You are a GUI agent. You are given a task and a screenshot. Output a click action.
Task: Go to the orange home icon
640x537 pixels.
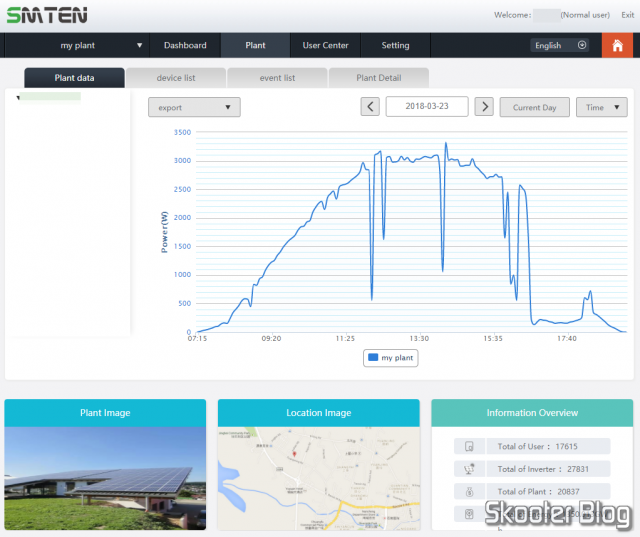(x=617, y=45)
